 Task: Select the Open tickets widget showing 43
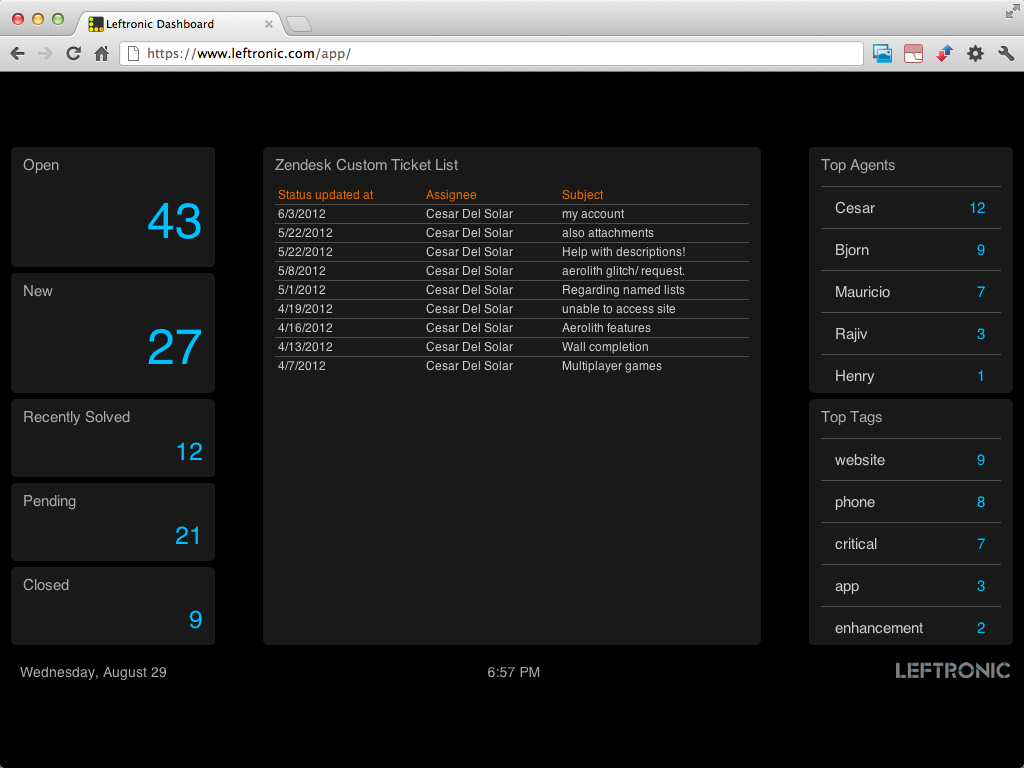(113, 207)
